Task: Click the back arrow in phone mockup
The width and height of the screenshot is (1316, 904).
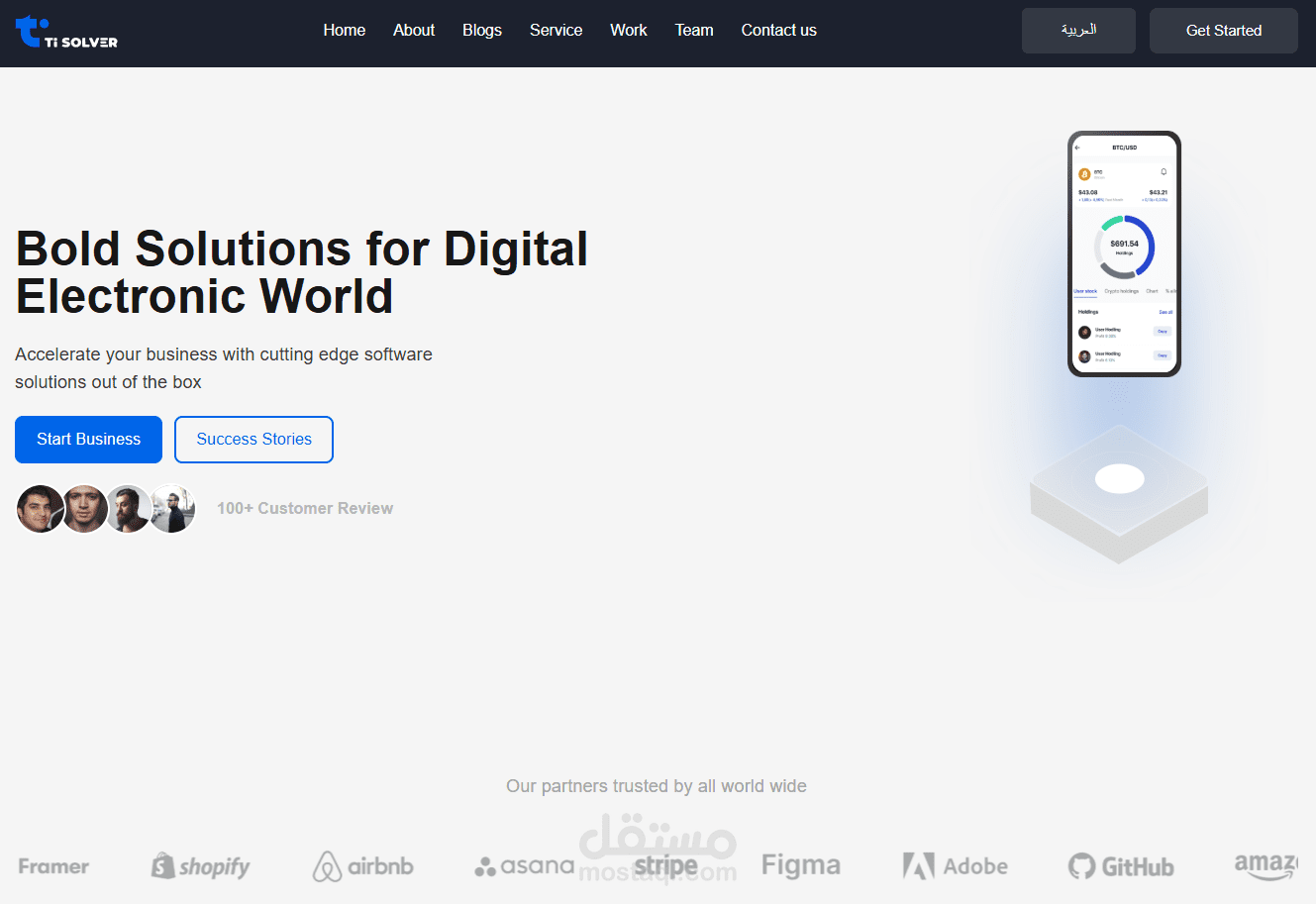Action: 1077,148
